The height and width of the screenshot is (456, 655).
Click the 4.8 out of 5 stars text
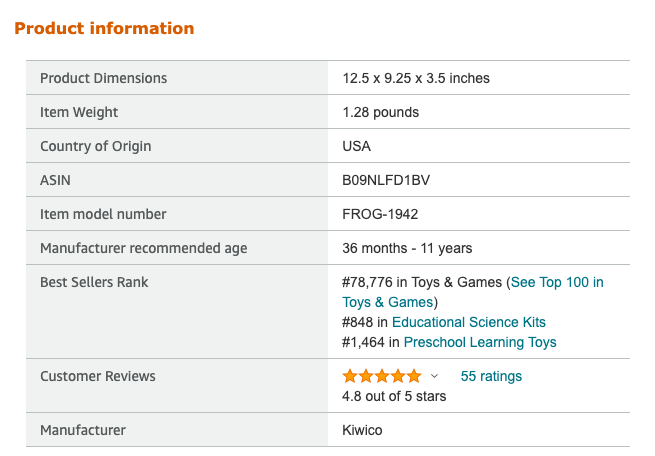pyautogui.click(x=394, y=396)
